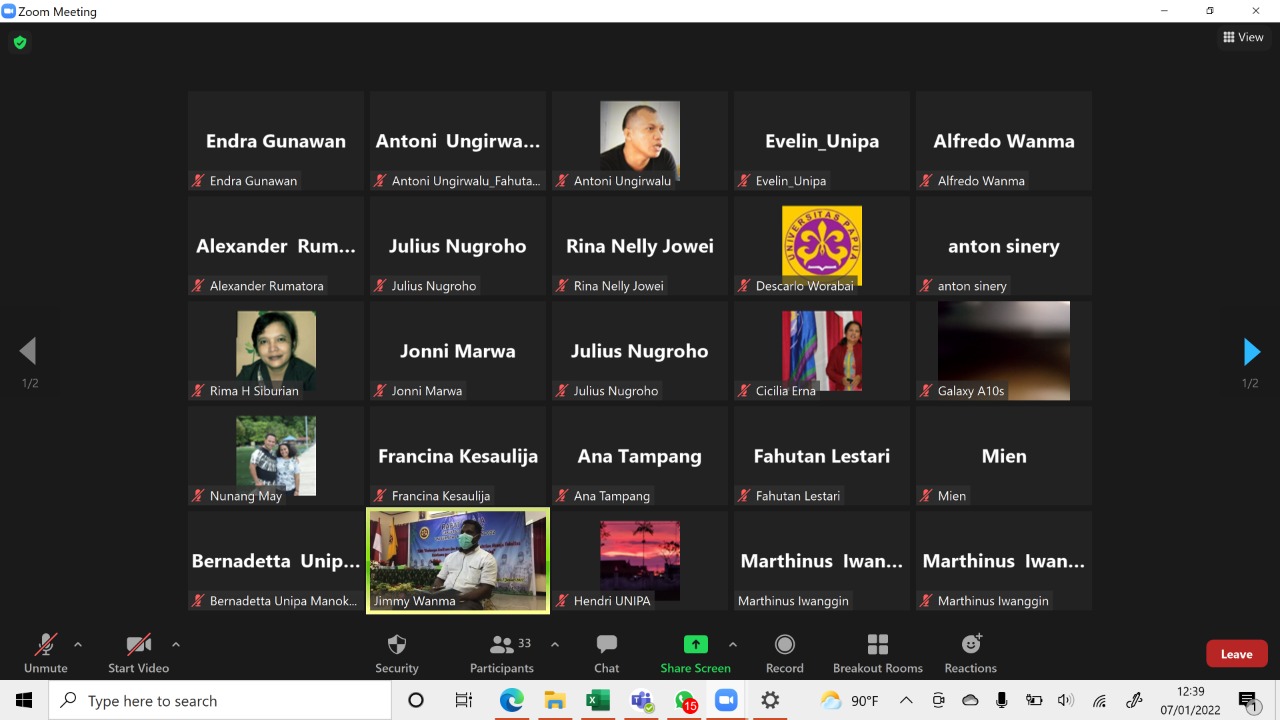
Task: Open Excel from the taskbar
Action: coord(598,701)
